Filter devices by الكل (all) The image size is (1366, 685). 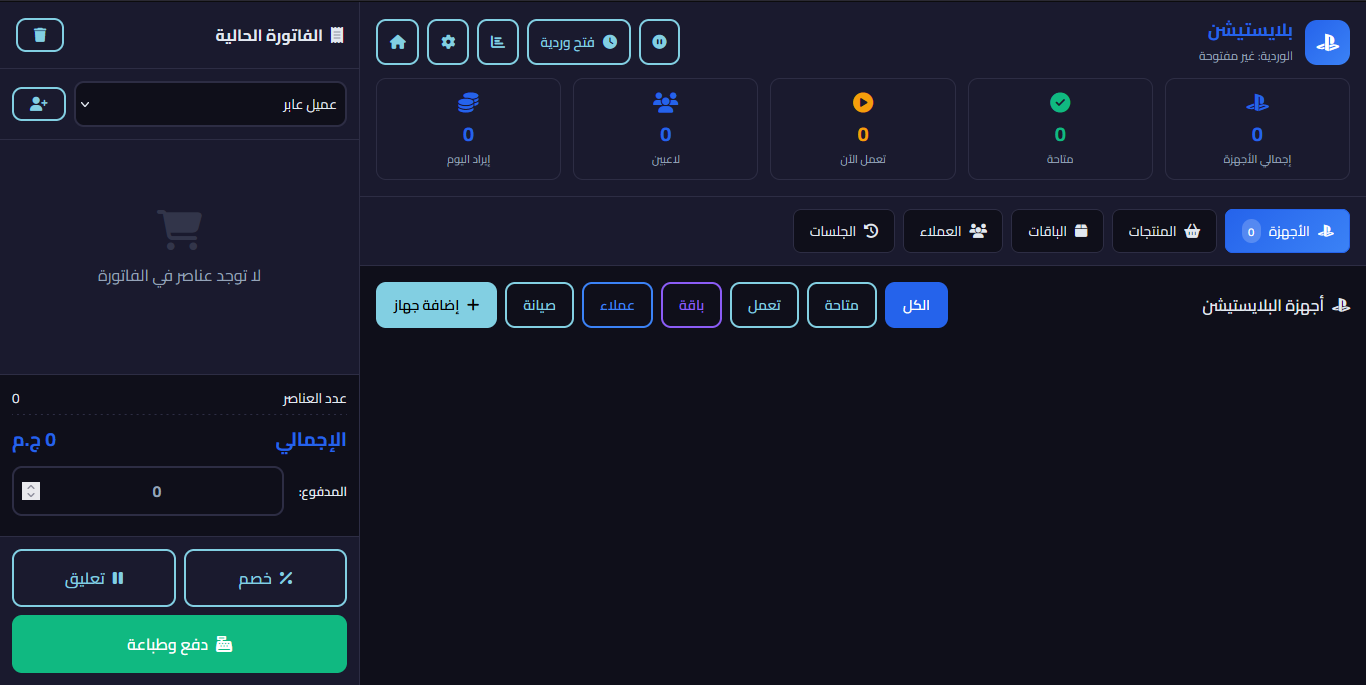tap(916, 305)
